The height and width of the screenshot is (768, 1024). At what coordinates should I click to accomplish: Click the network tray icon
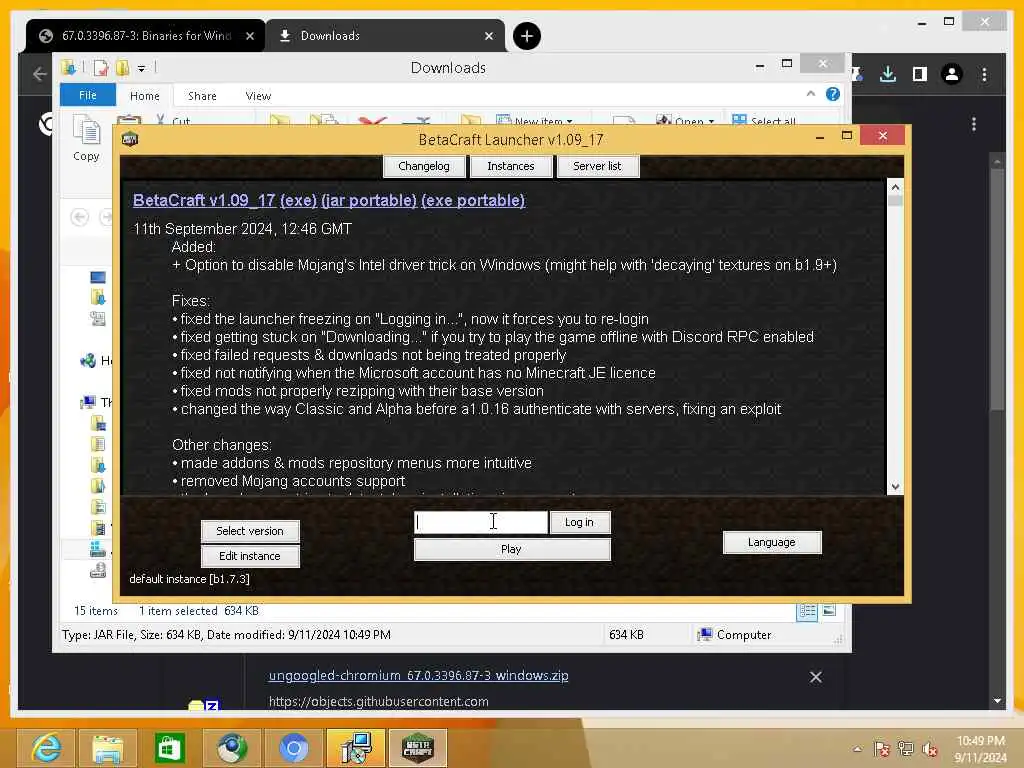click(905, 749)
